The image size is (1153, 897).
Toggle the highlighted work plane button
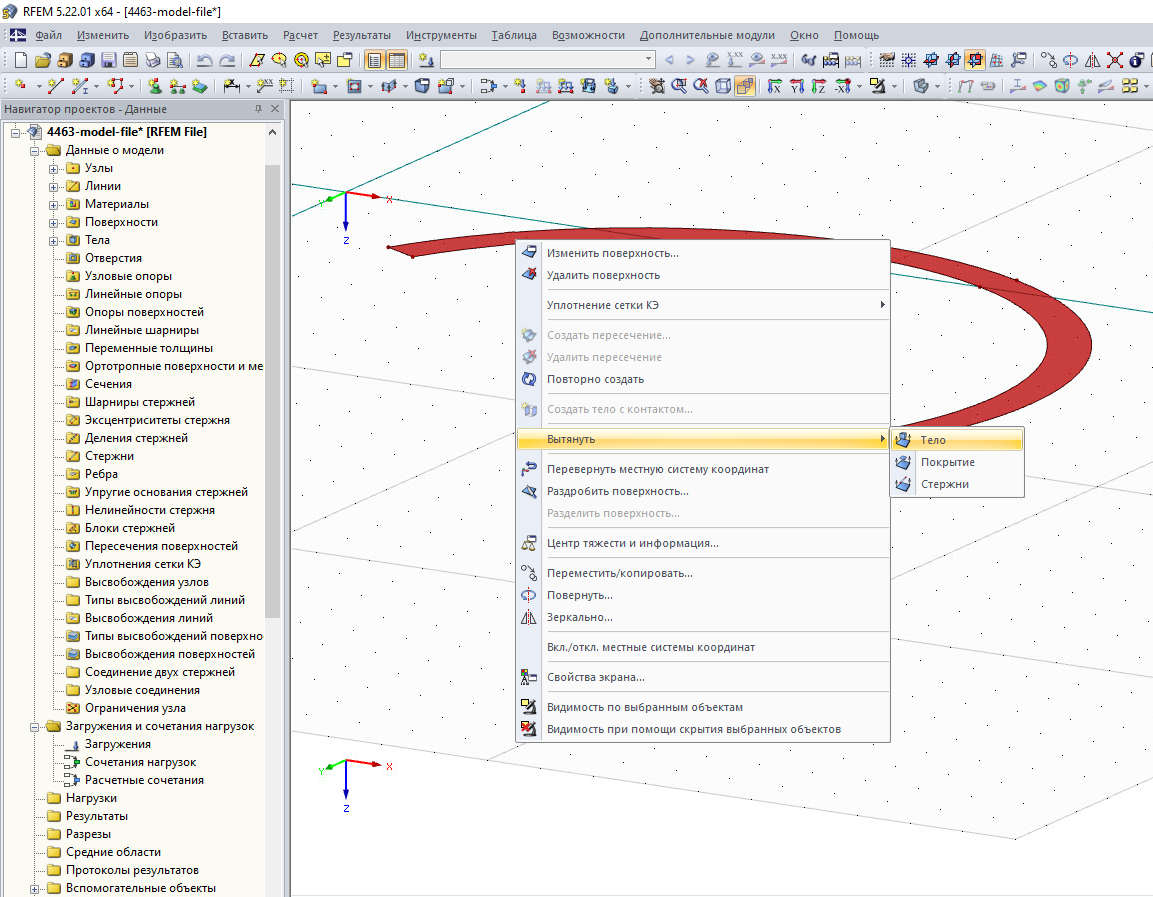(x=974, y=60)
